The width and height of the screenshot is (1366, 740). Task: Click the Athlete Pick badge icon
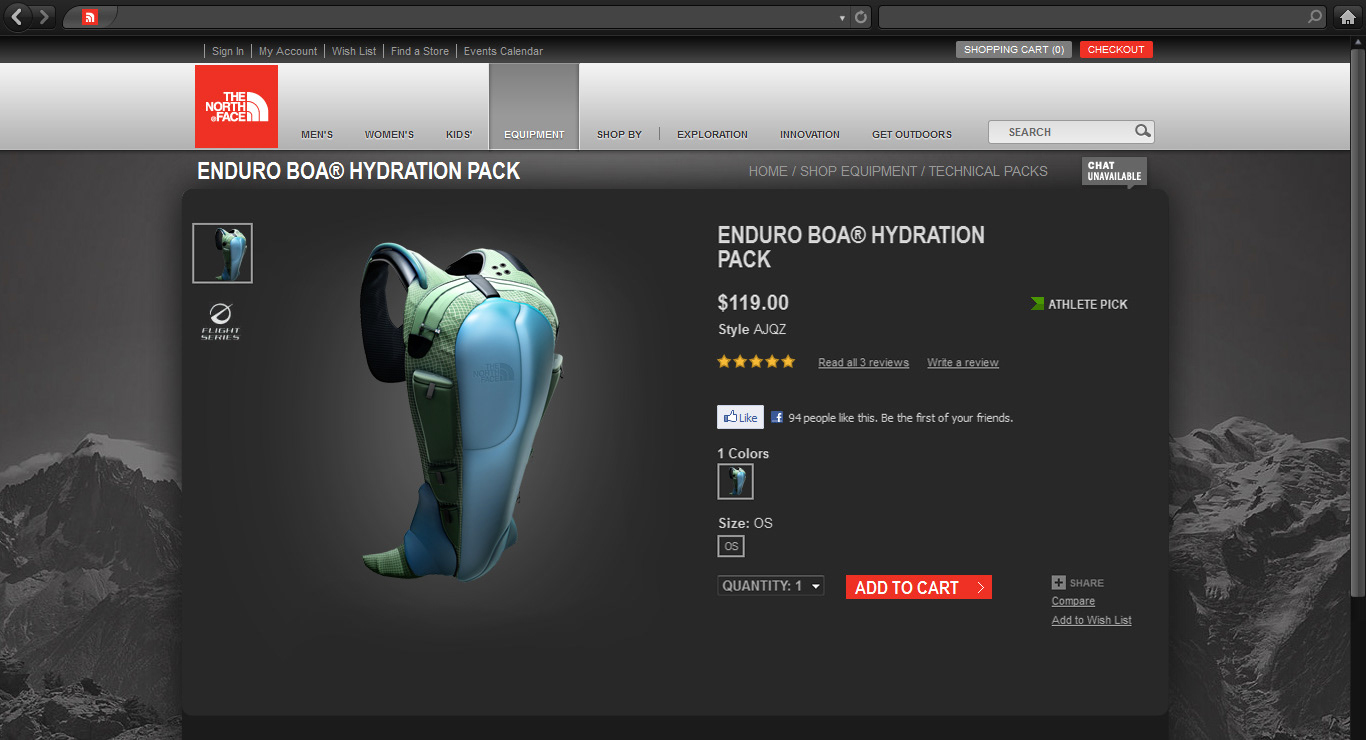[1037, 304]
